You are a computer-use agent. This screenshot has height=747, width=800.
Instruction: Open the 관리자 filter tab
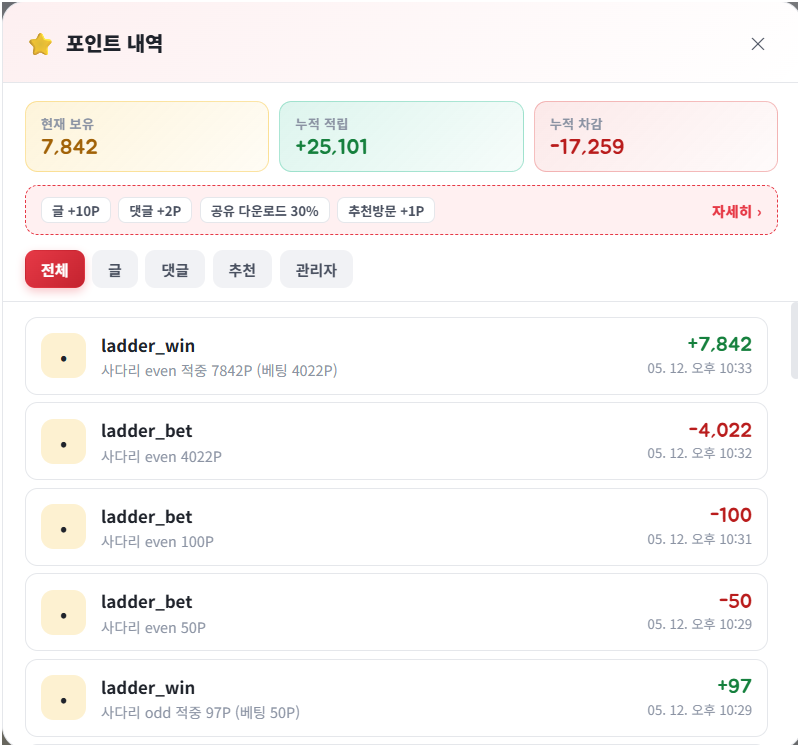pos(316,269)
